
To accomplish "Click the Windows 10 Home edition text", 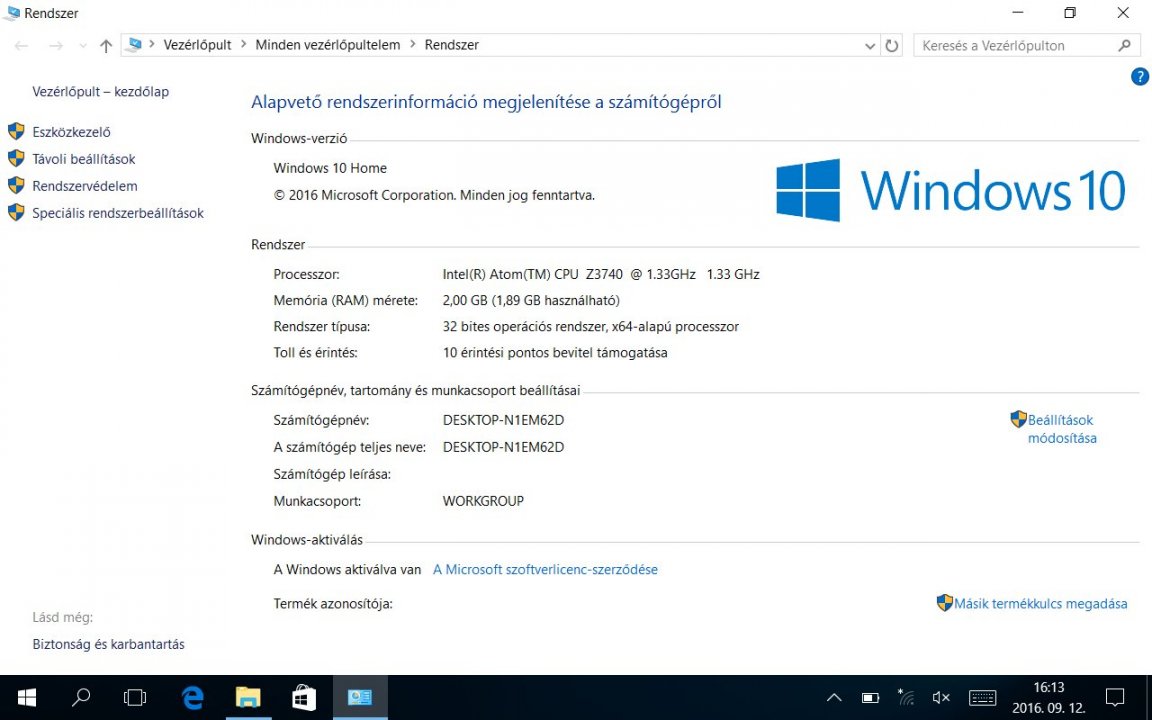I will tap(330, 168).
